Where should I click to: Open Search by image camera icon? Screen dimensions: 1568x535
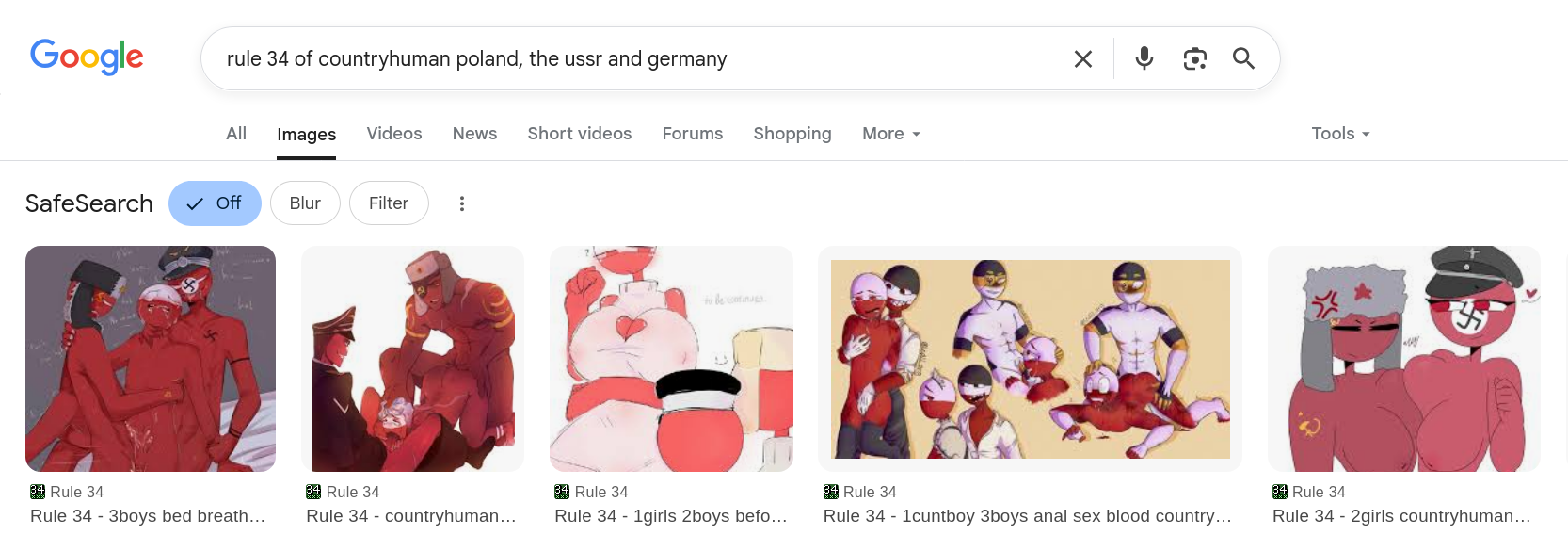(x=1195, y=58)
